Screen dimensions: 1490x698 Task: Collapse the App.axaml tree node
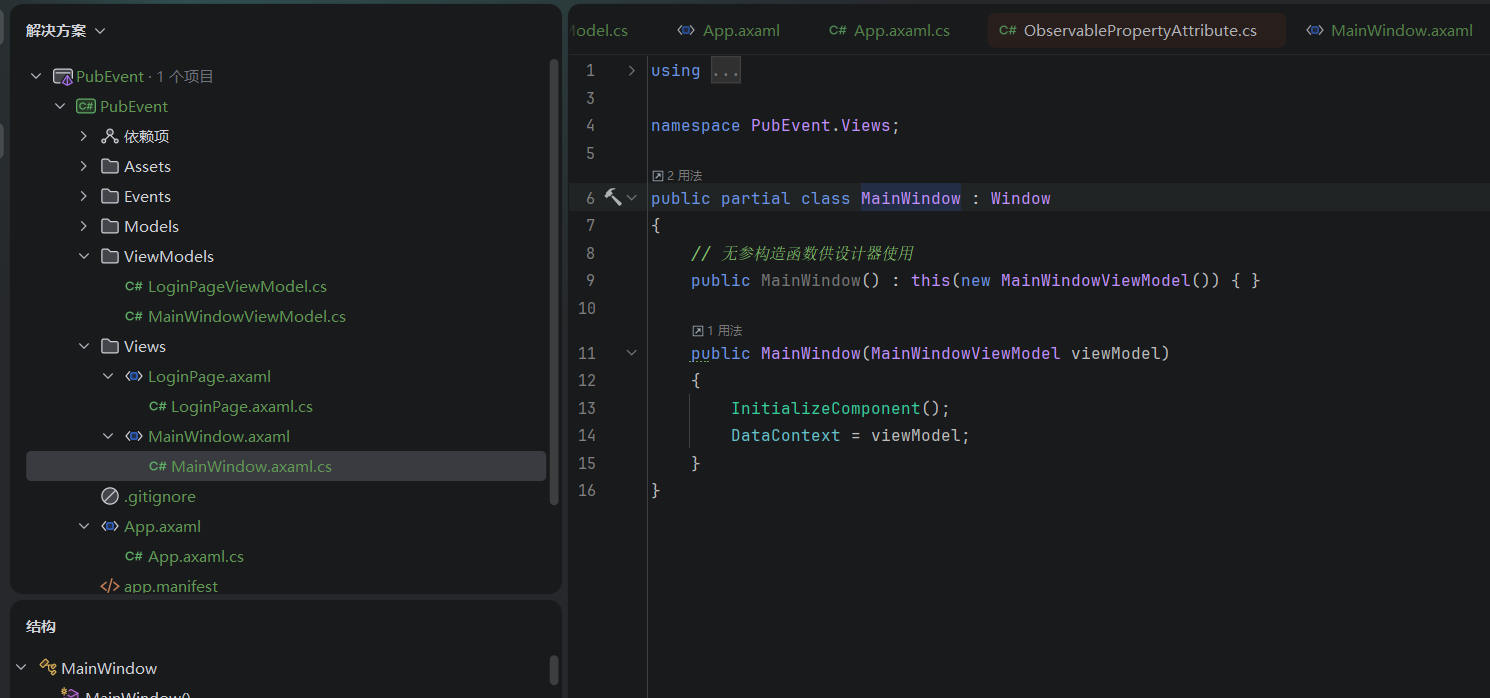click(x=84, y=527)
